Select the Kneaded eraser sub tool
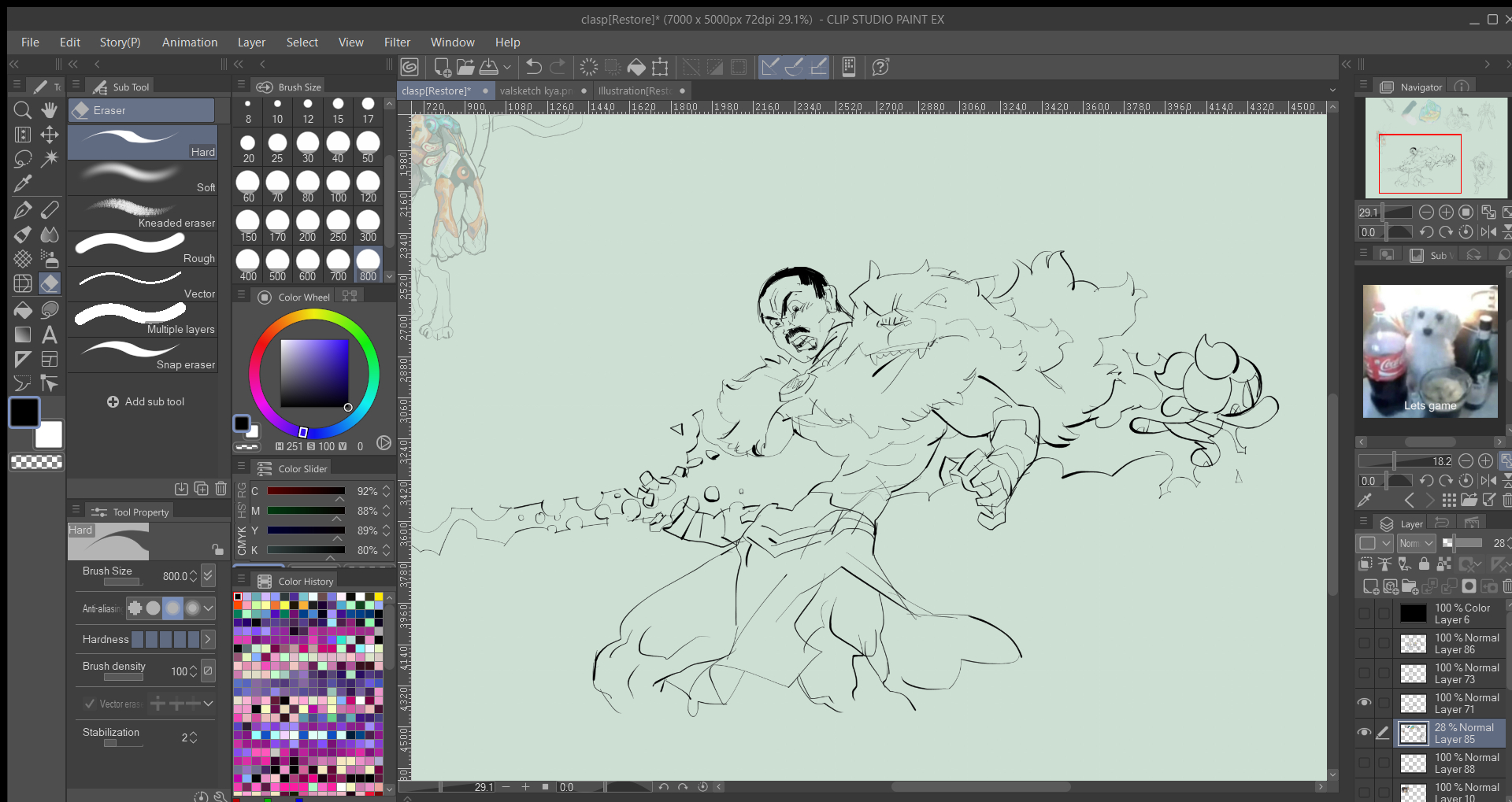 pyautogui.click(x=143, y=214)
